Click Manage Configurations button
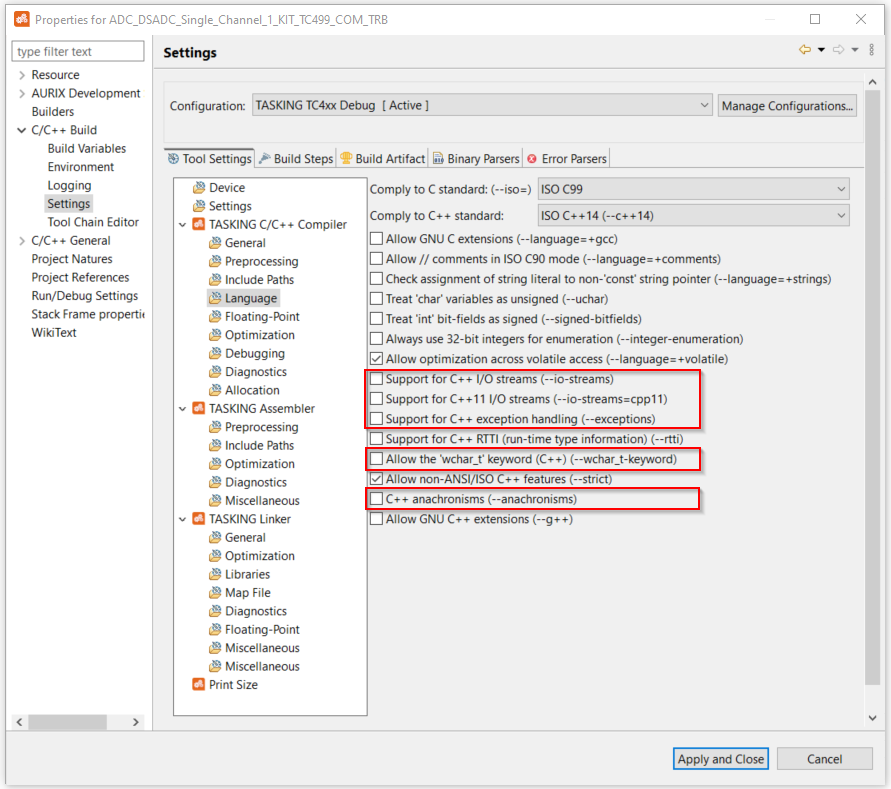Screen dimensions: 891x789 click(x=787, y=106)
